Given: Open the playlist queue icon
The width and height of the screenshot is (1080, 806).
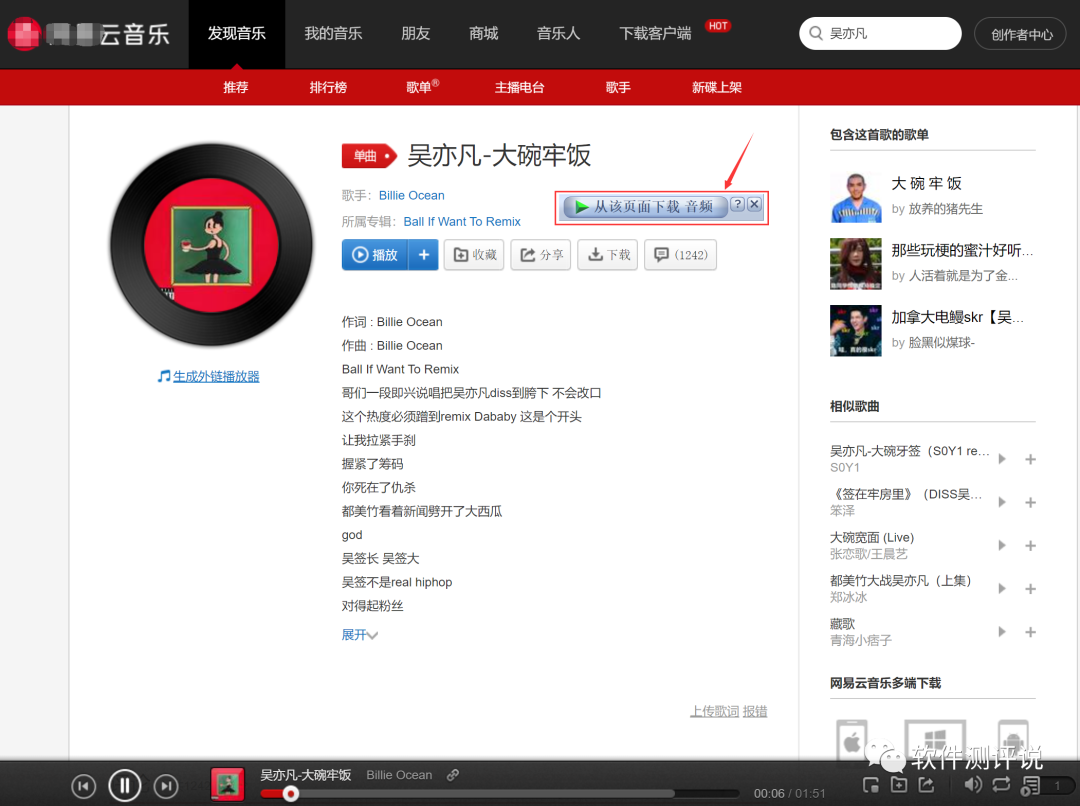Looking at the screenshot, I should pyautogui.click(x=1030, y=785).
